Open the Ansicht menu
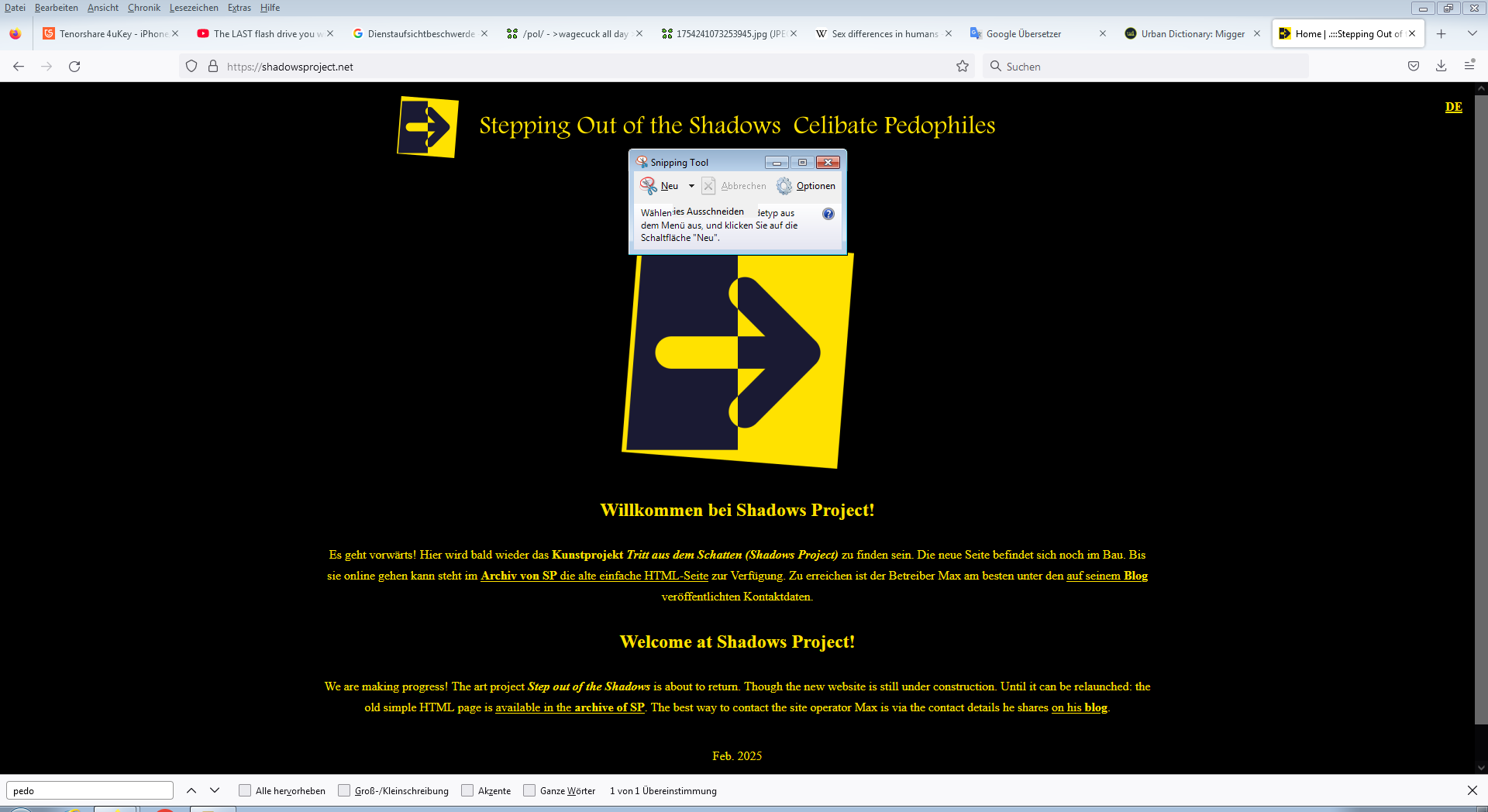1488x812 pixels. (103, 8)
